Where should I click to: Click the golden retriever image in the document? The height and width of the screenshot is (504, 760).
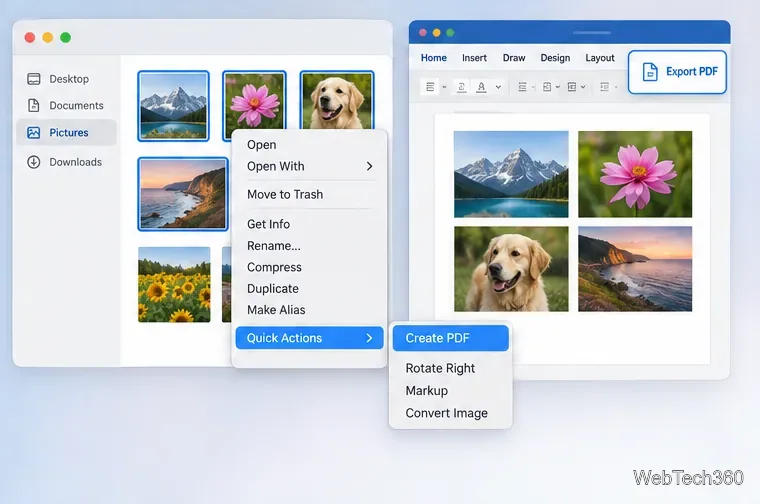pyautogui.click(x=511, y=269)
